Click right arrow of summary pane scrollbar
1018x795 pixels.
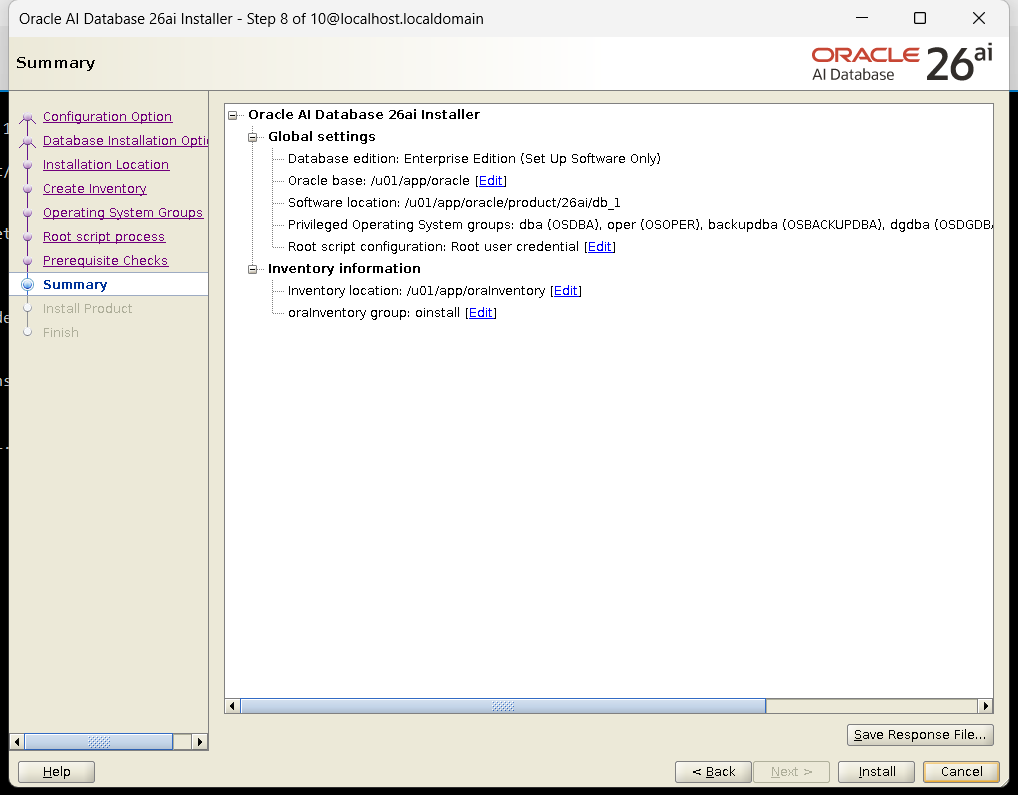986,706
